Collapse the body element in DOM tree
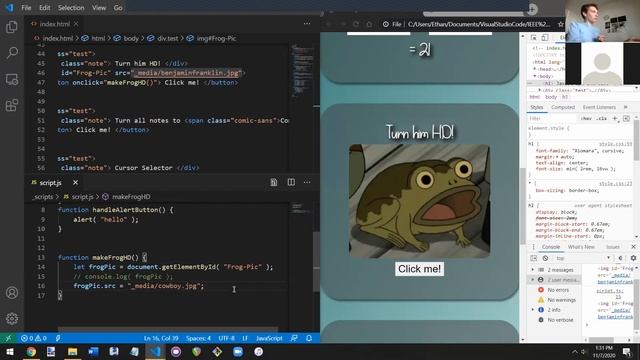640x360 pixels. click(x=535, y=76)
